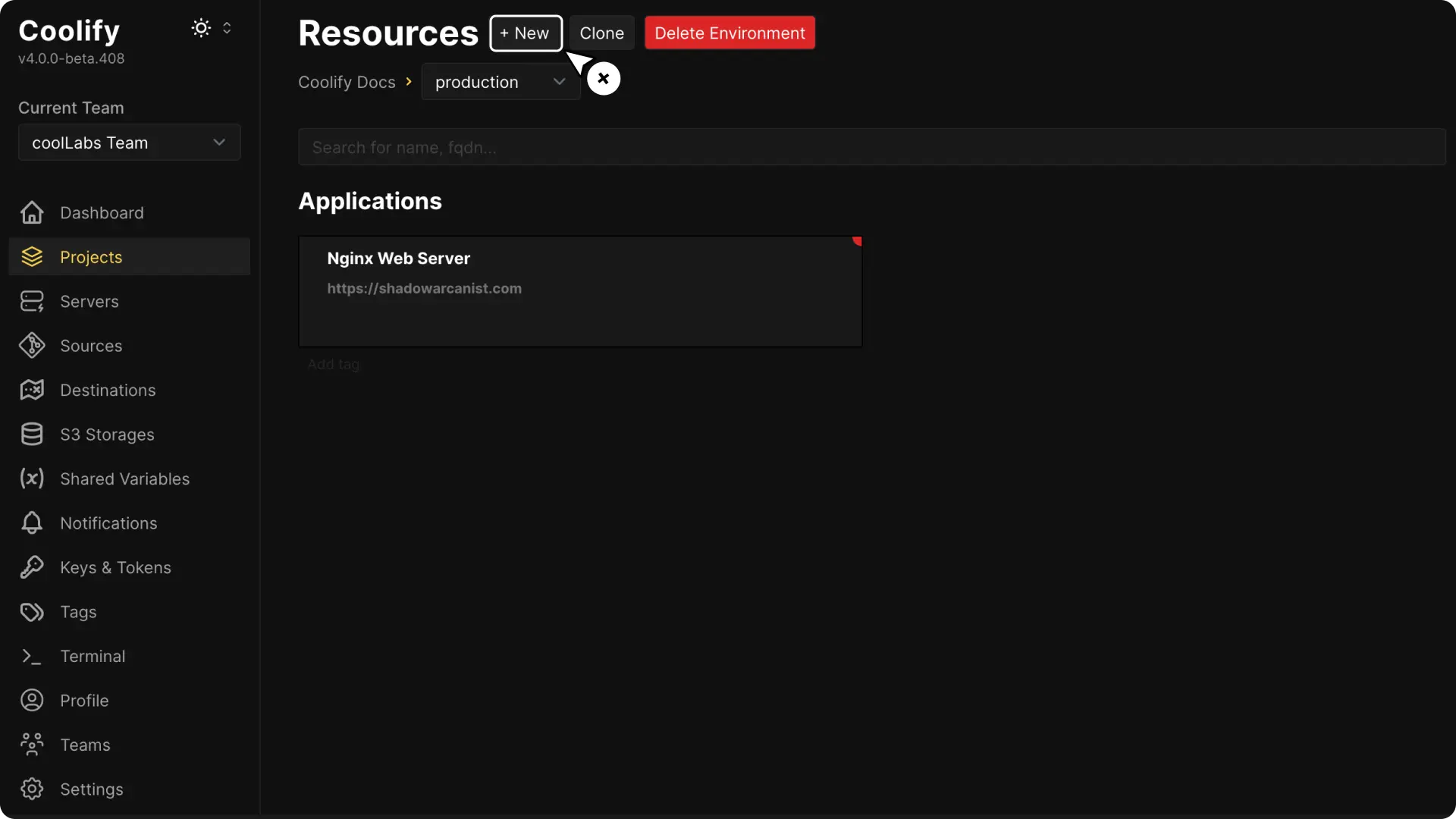Go to Teams from the sidebar
Image resolution: width=1456 pixels, height=819 pixels.
tap(85, 744)
